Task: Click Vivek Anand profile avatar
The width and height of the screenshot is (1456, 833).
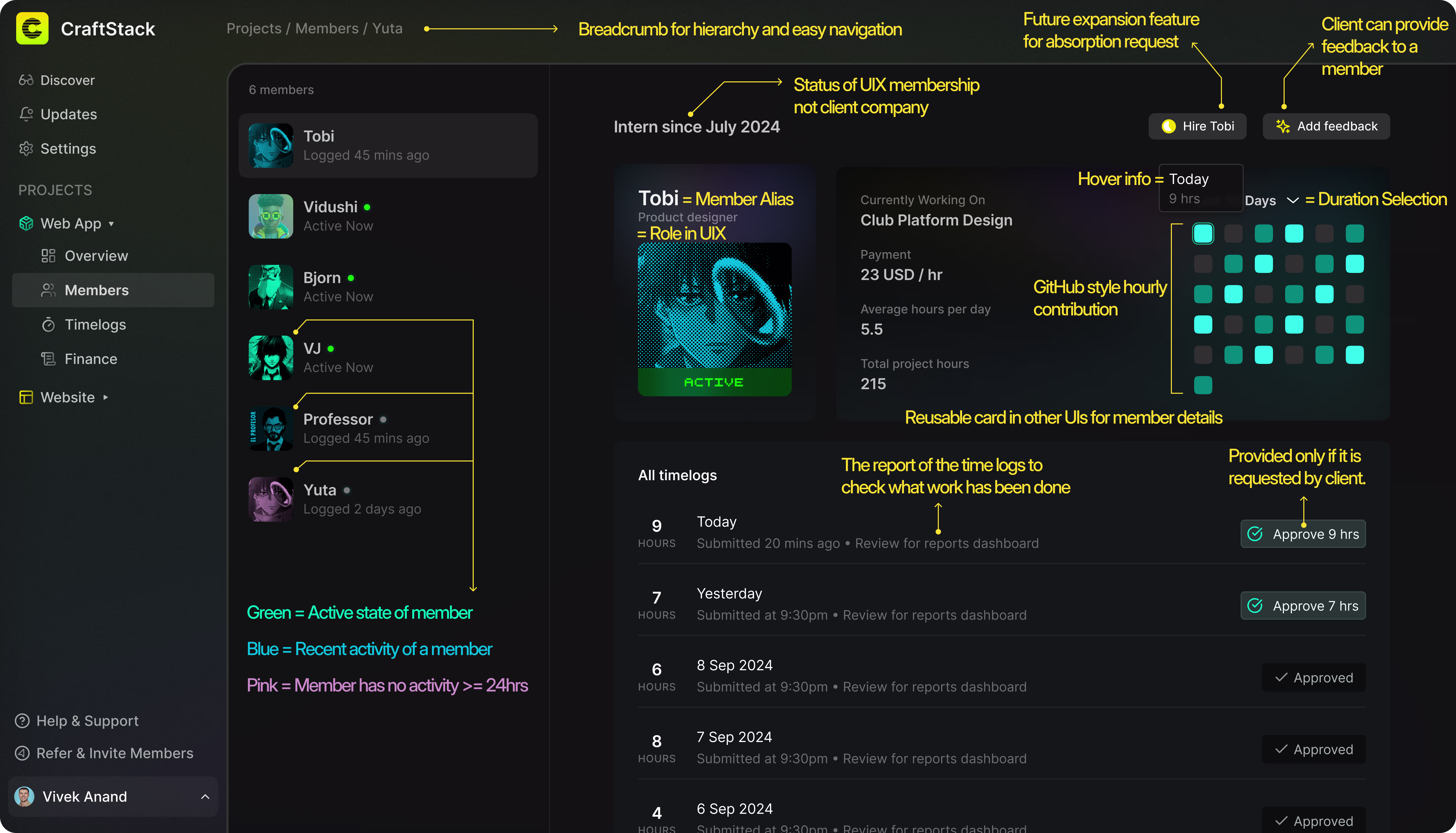Action: point(24,796)
